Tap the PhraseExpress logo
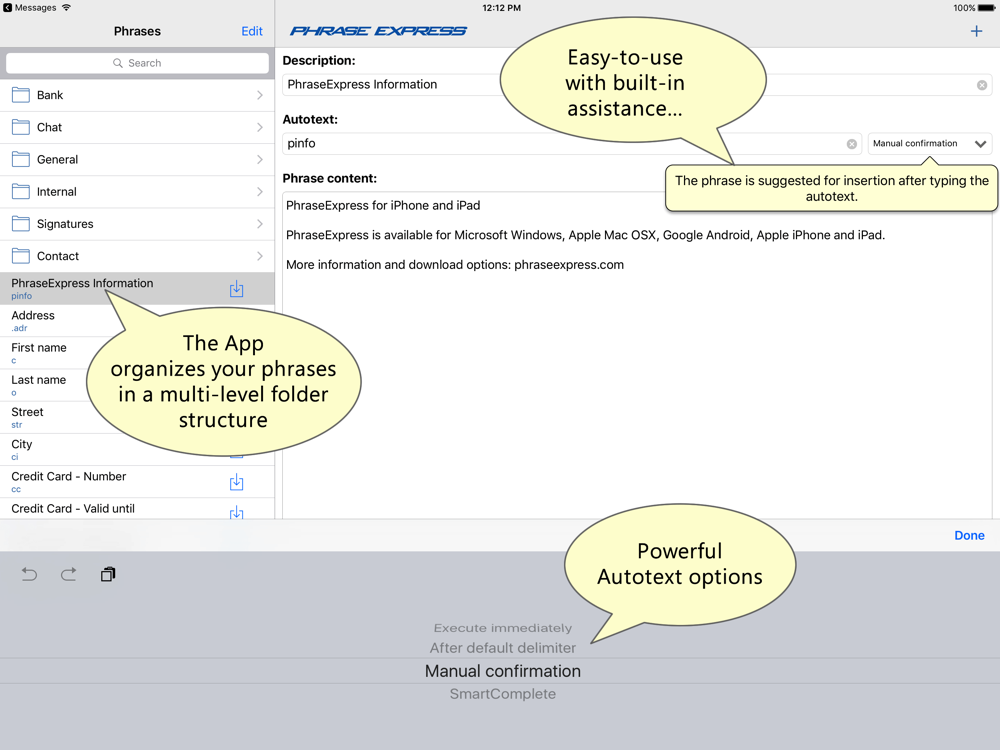Screen dimensions: 1000x750 (378, 31)
